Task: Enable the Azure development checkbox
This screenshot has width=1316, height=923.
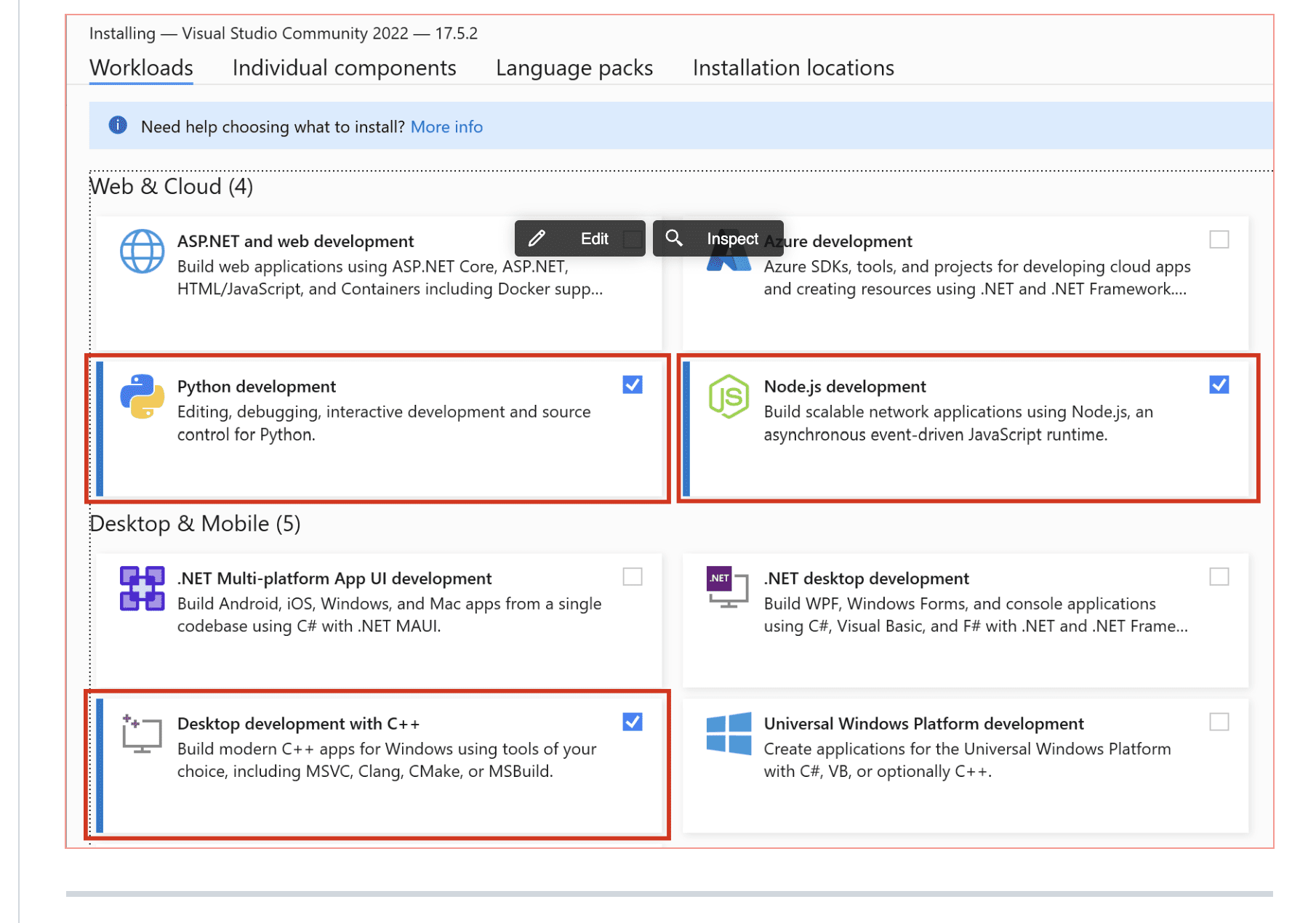Action: tap(1219, 239)
